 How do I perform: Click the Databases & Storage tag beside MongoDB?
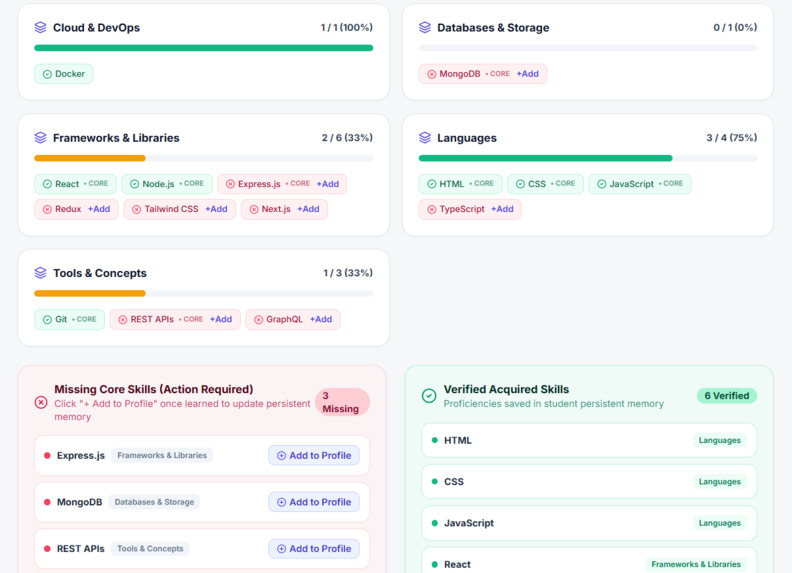point(155,502)
